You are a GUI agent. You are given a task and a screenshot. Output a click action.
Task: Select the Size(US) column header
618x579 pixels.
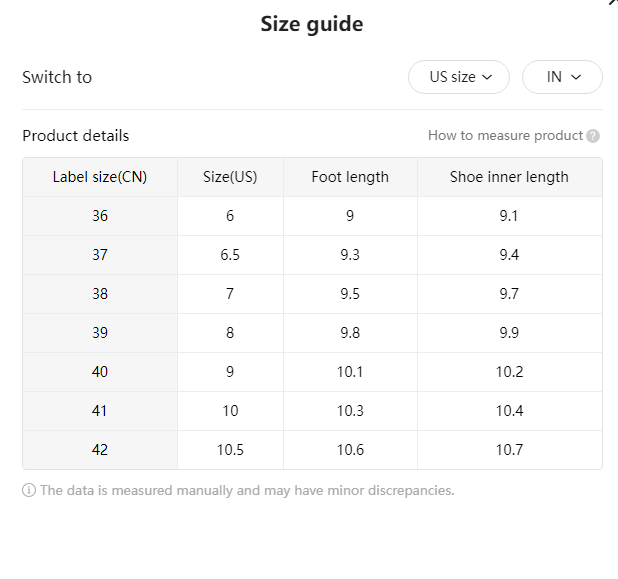pos(230,177)
